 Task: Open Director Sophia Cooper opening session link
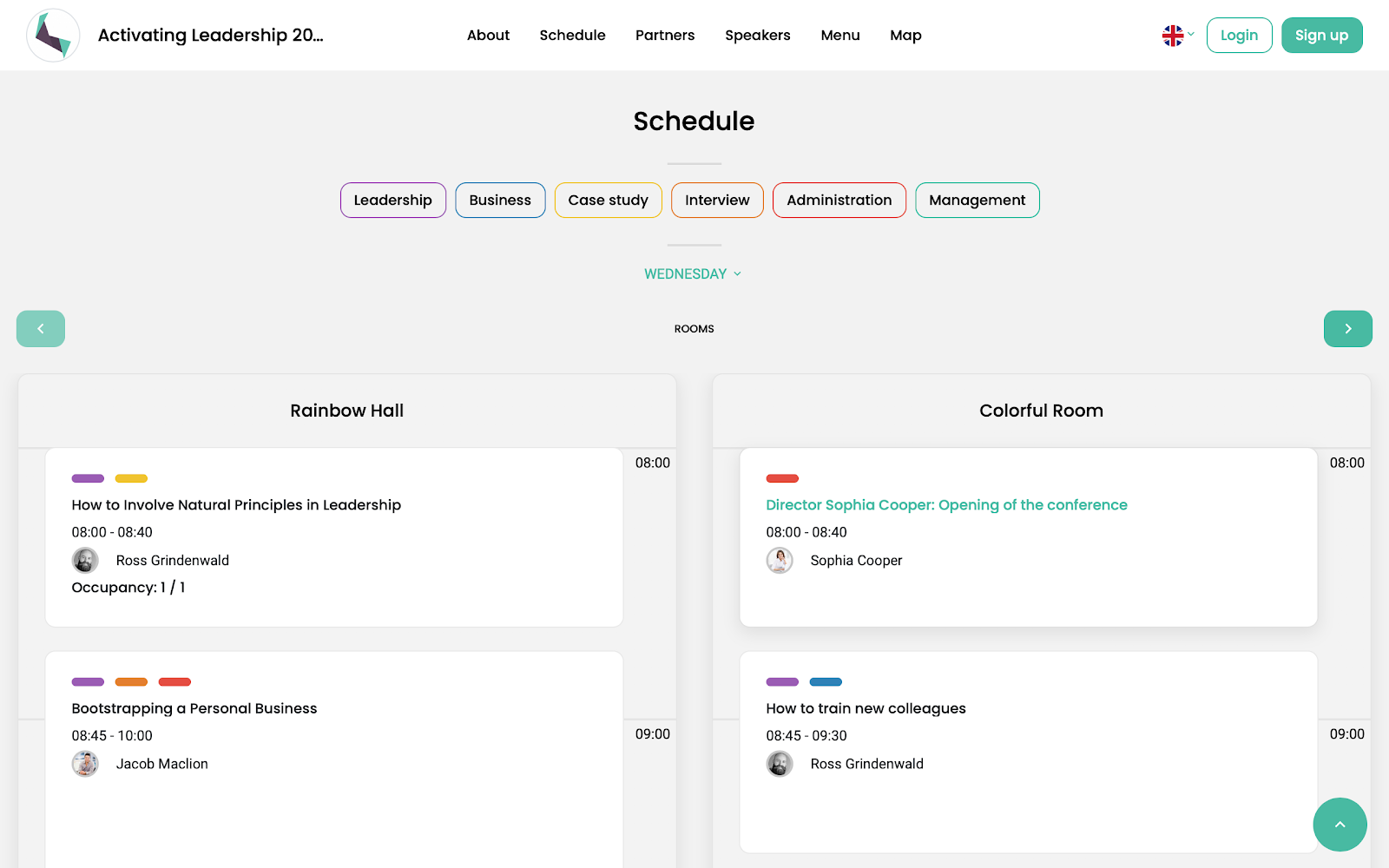point(946,505)
